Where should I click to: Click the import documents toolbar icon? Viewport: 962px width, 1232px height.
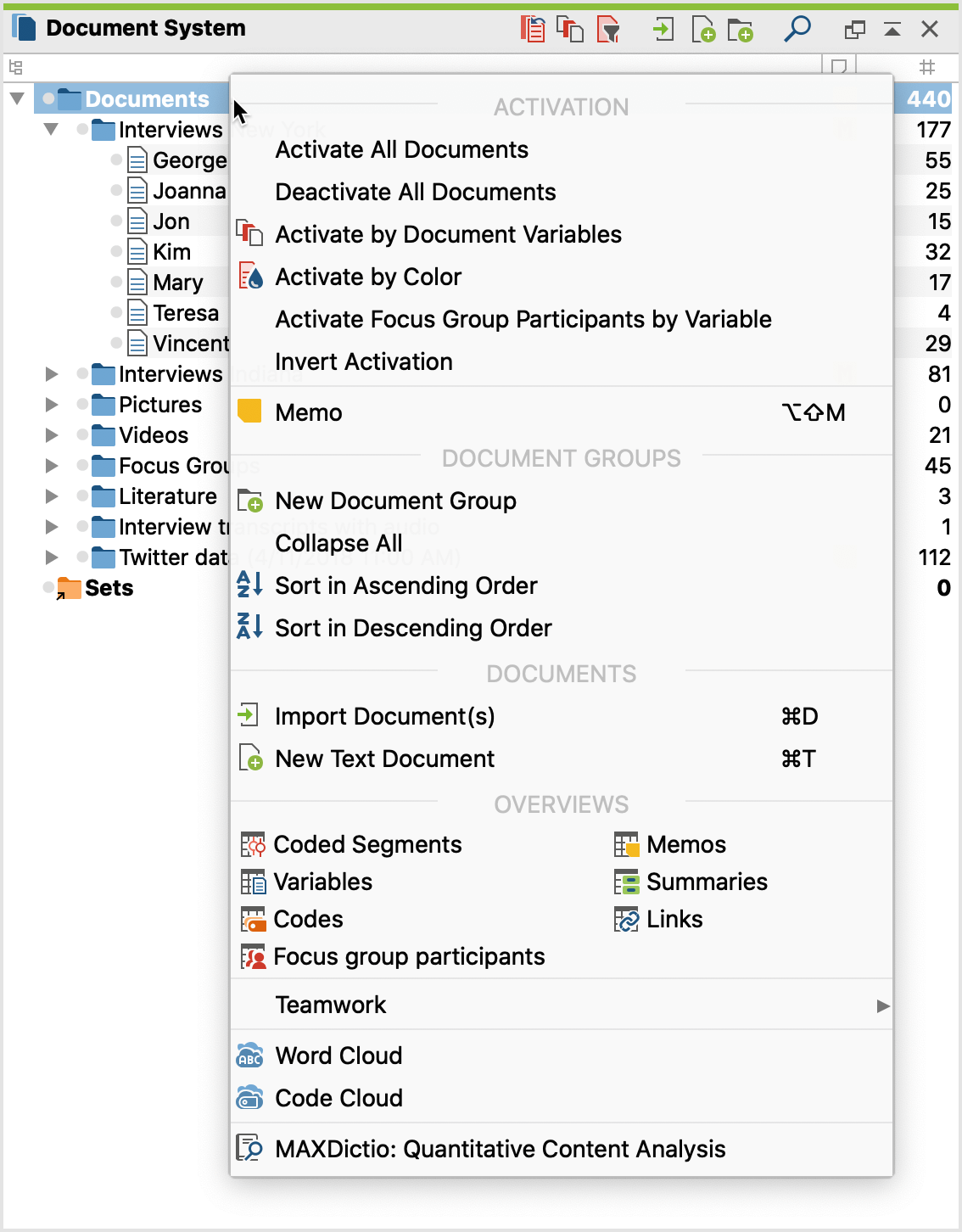point(663,30)
